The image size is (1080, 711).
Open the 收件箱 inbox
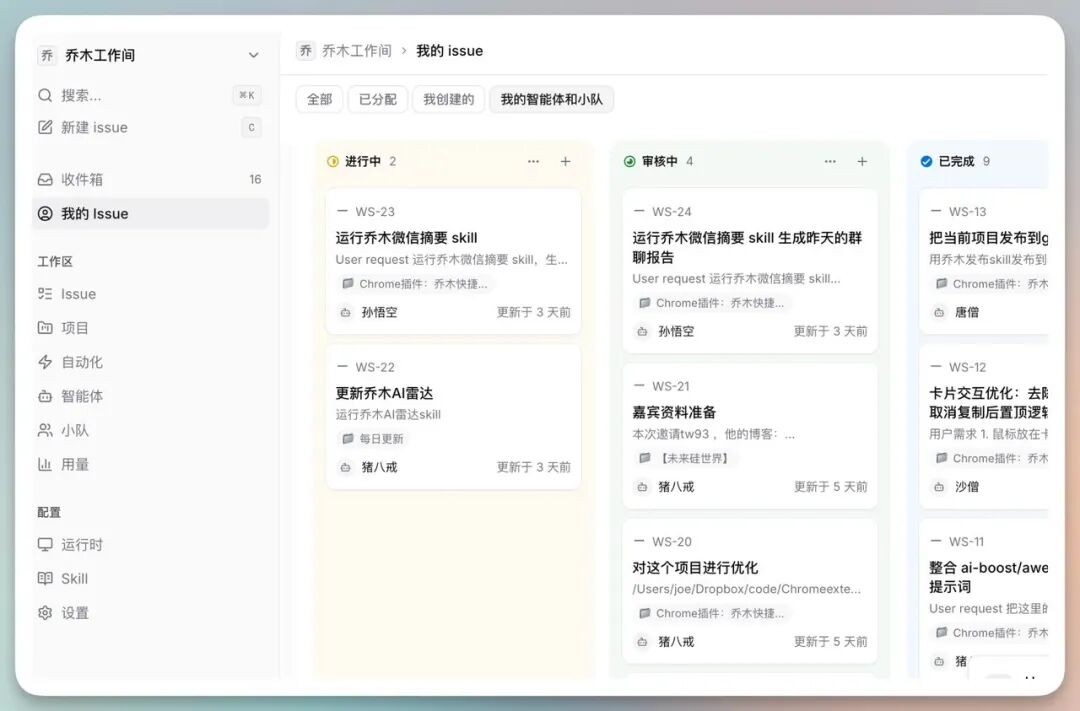(150, 179)
